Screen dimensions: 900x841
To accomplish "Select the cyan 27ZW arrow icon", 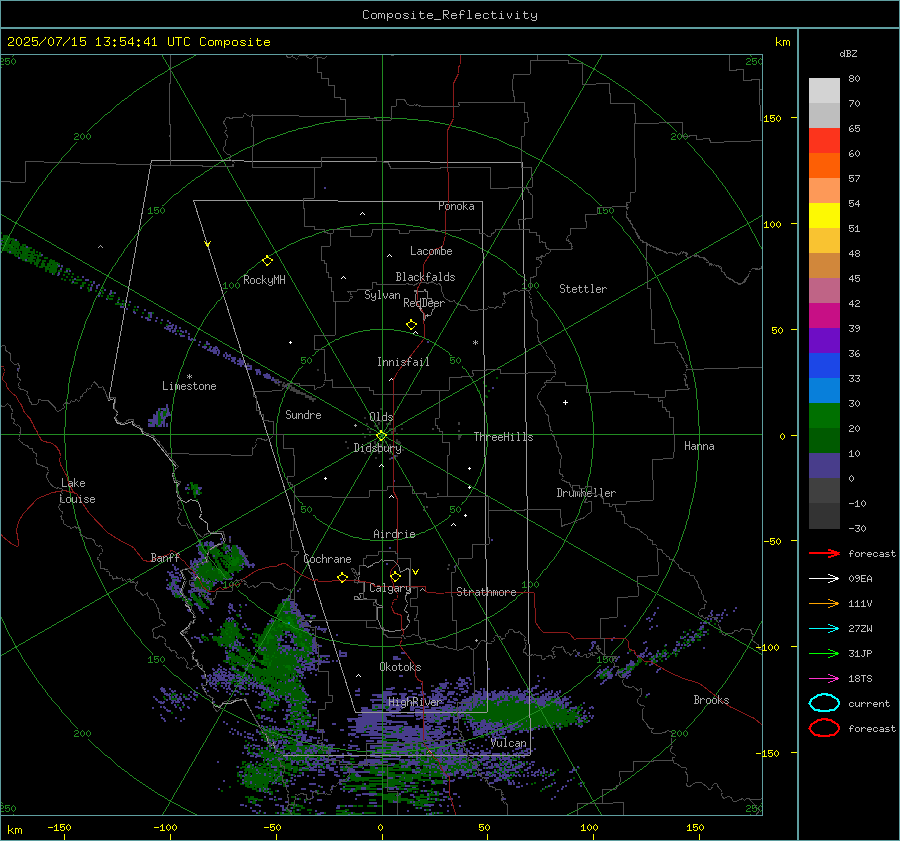I will 824,629.
